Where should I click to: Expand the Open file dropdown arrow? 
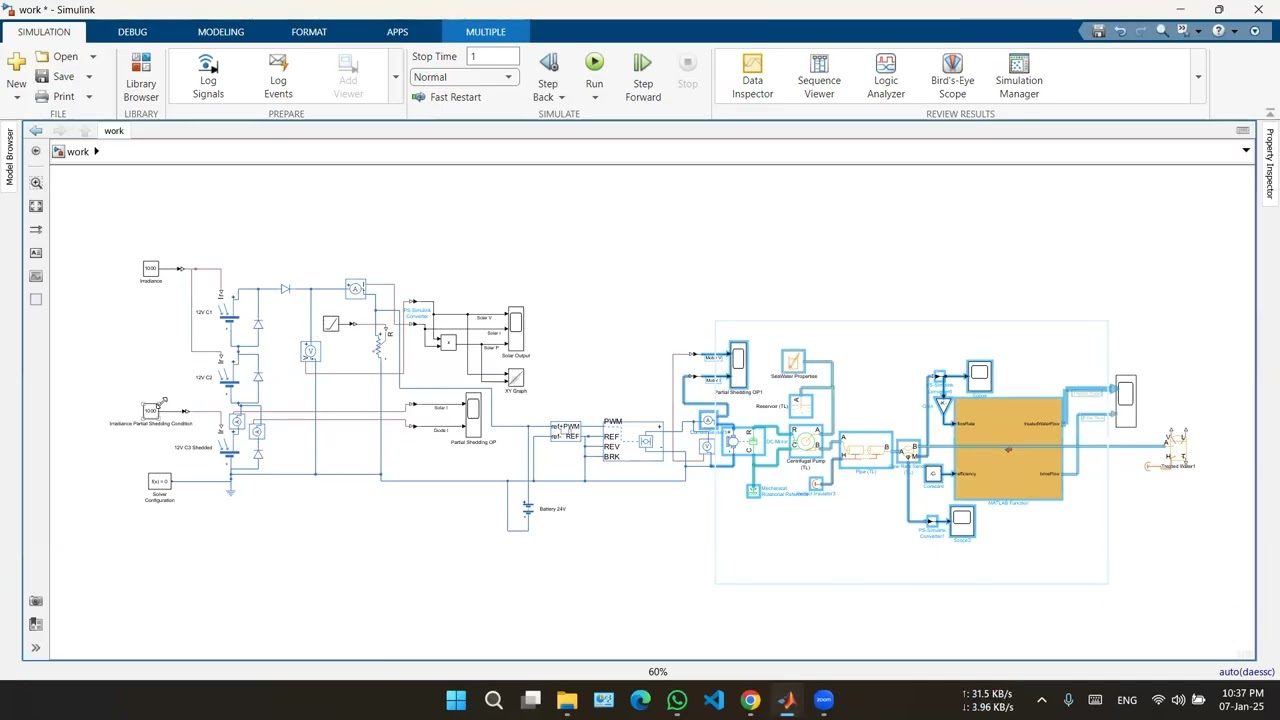[x=93, y=57]
